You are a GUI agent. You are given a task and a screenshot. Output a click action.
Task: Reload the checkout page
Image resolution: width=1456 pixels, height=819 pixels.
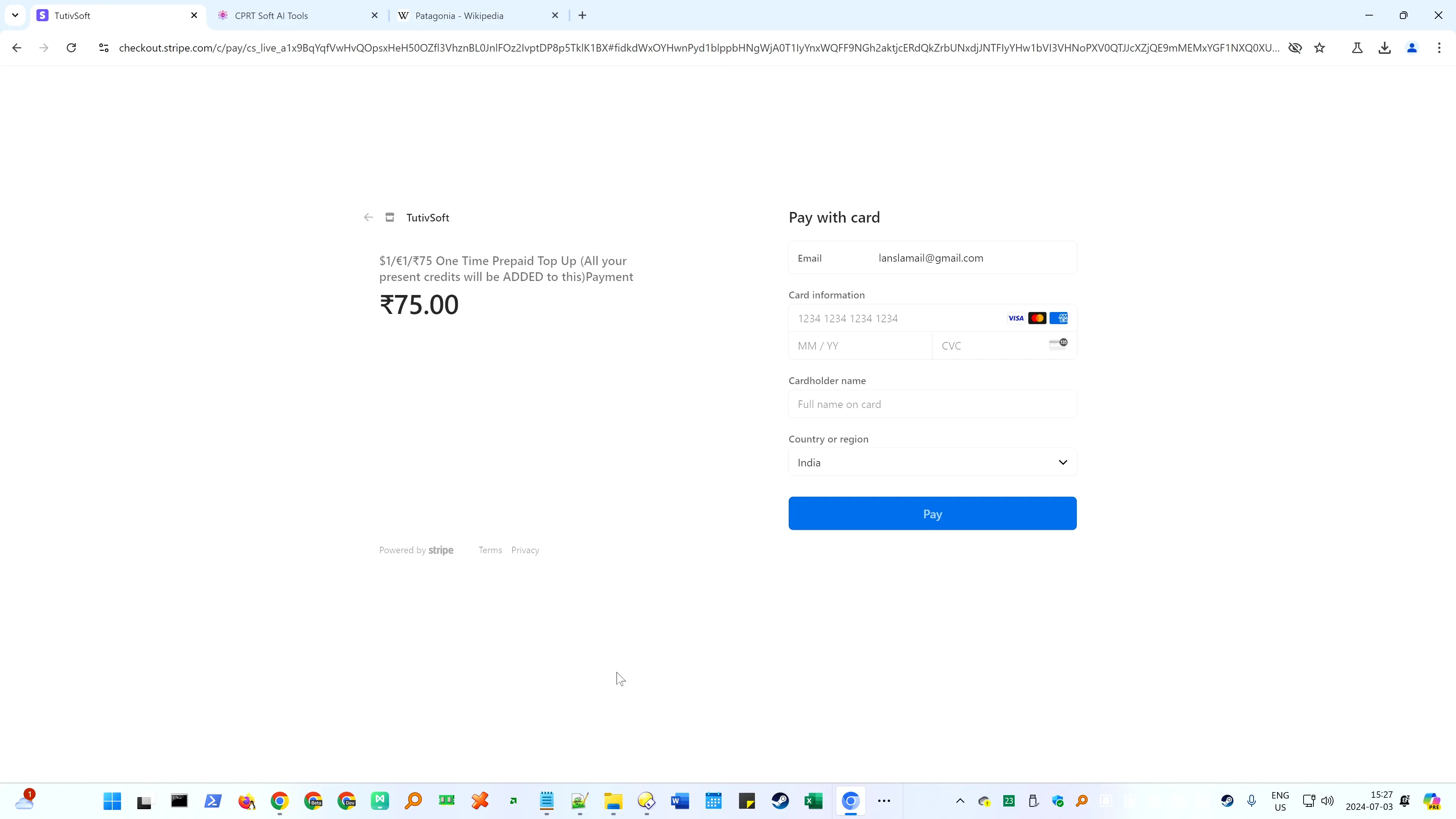pyautogui.click(x=71, y=48)
